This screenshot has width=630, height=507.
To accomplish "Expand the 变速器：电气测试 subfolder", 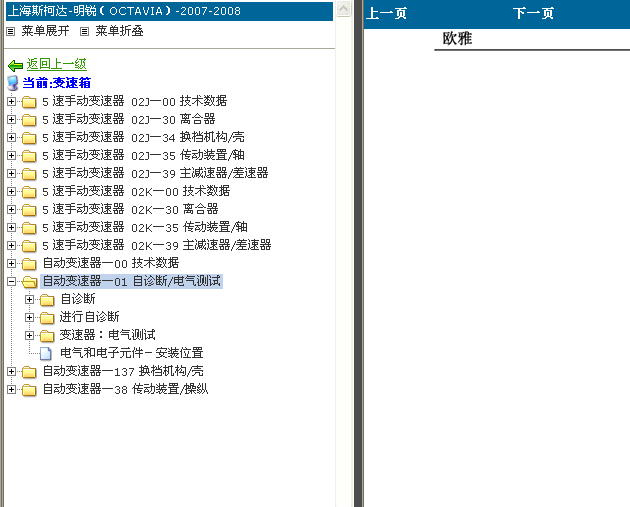I will click(29, 335).
